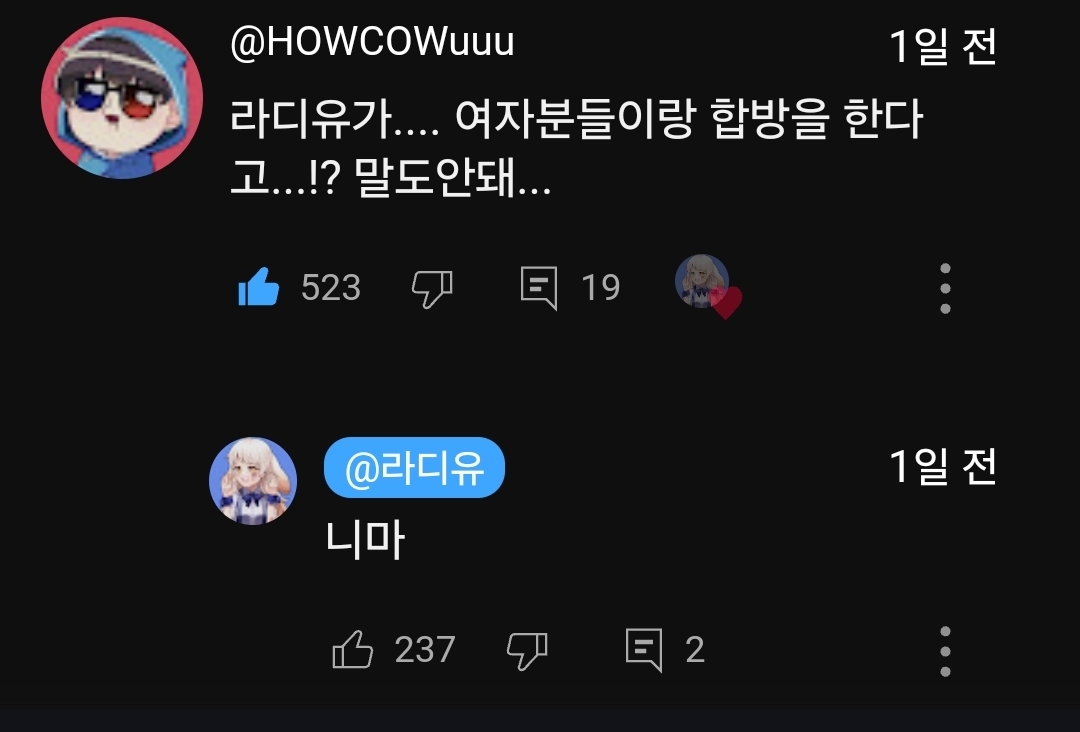
Task: Open more options for 라디유's reply
Action: coord(945,651)
